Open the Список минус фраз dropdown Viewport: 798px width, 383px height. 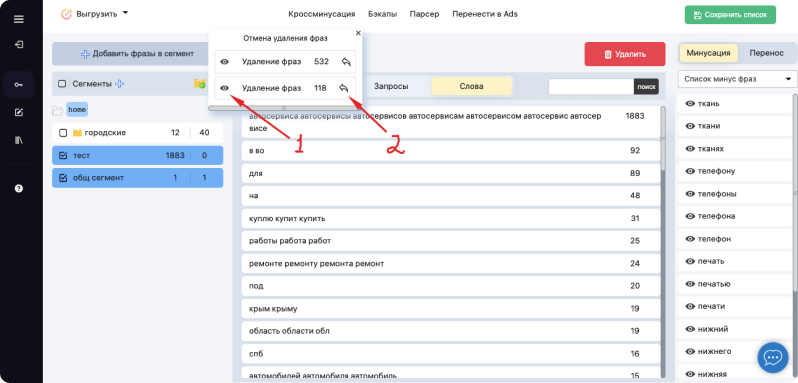(x=737, y=79)
